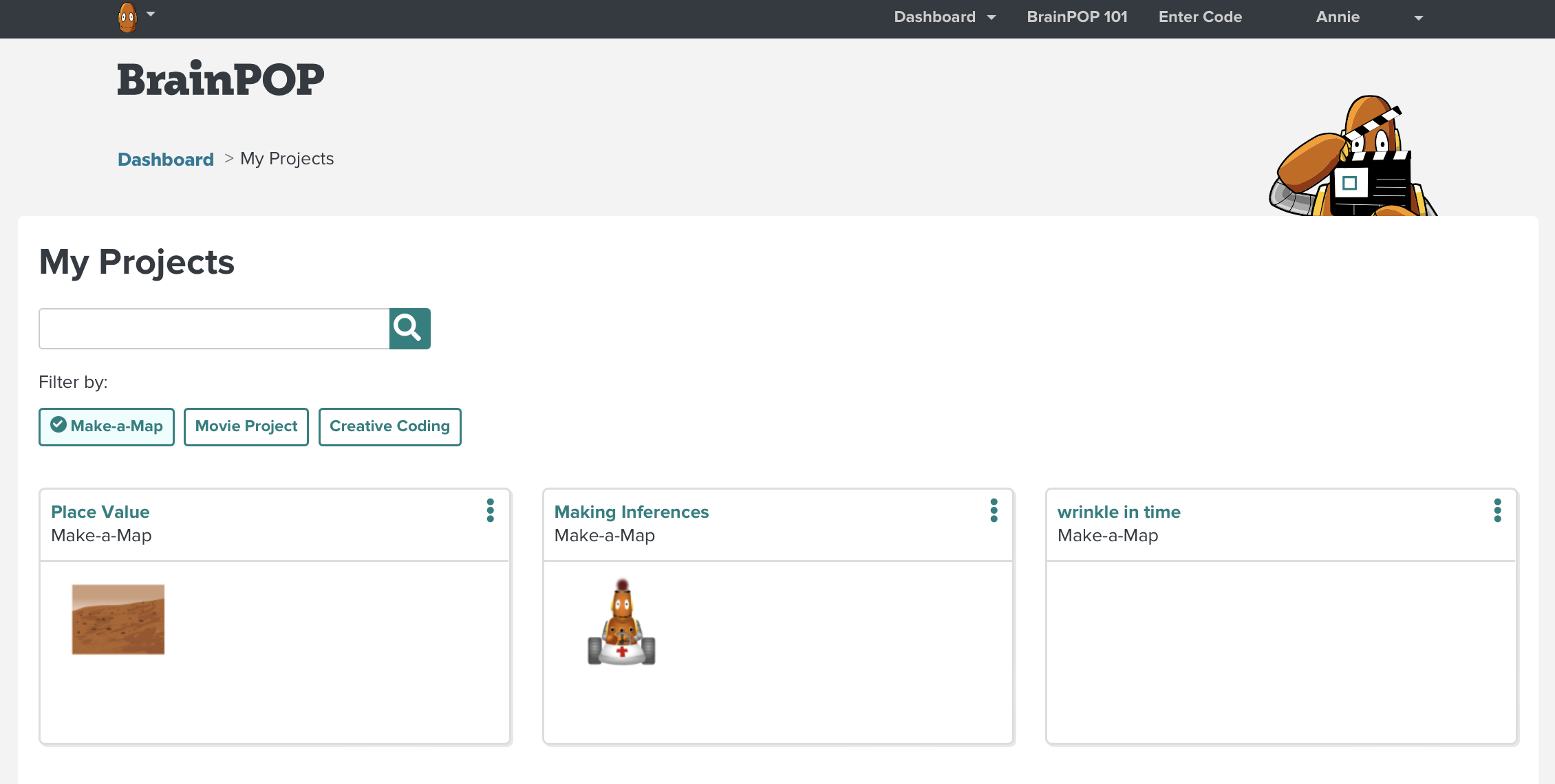Click the My Projects breadcrumb text
This screenshot has width=1555, height=784.
tap(287, 159)
